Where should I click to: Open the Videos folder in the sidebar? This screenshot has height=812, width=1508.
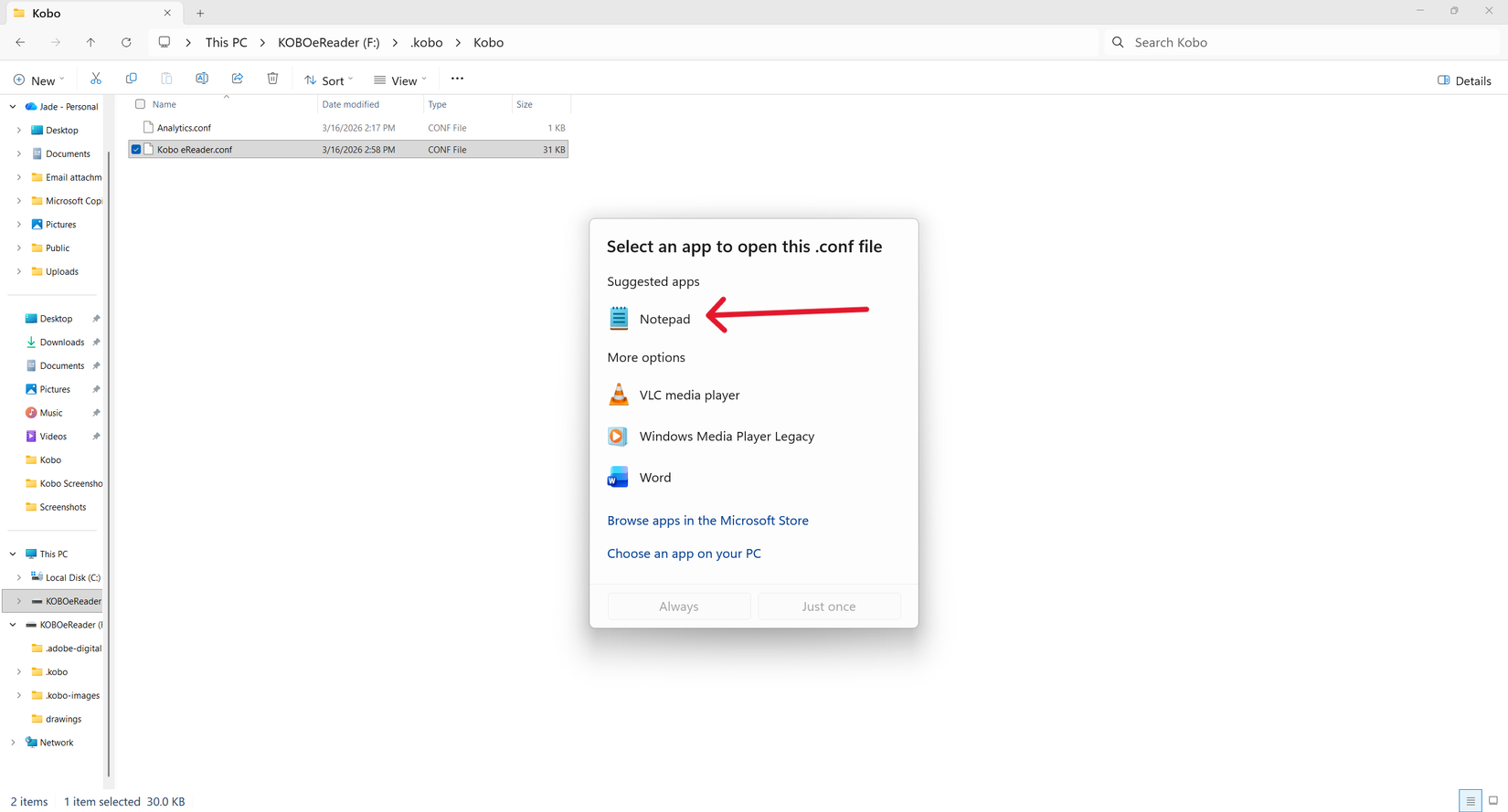(x=53, y=437)
